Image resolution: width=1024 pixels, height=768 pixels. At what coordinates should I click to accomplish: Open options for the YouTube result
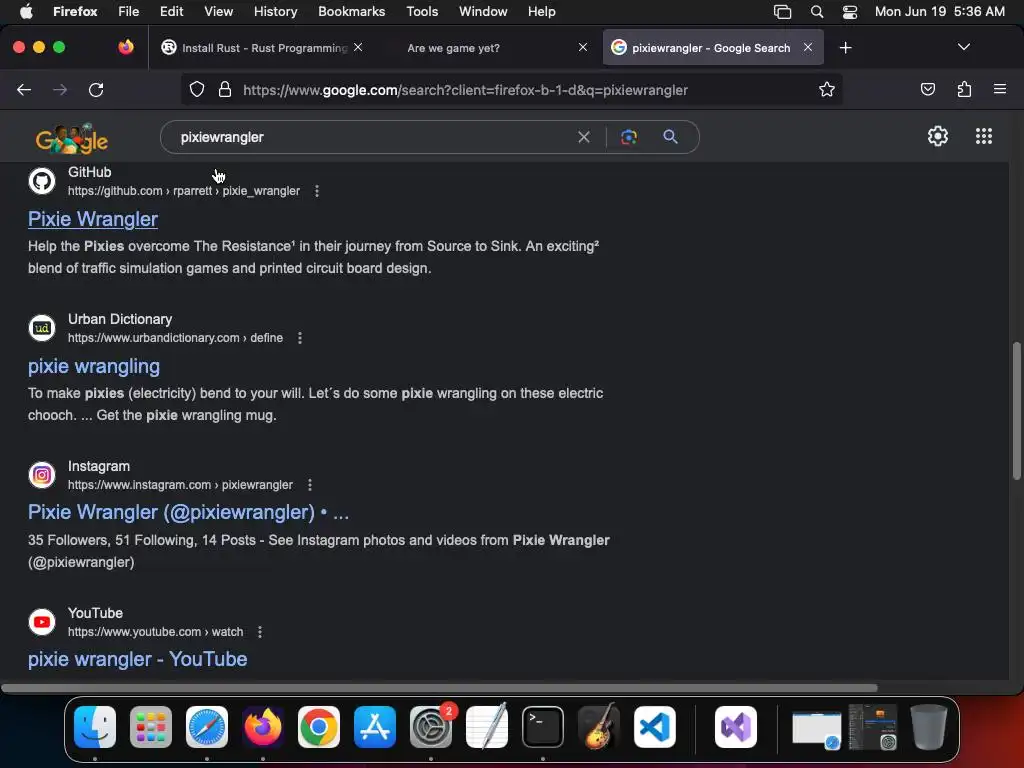click(x=260, y=632)
